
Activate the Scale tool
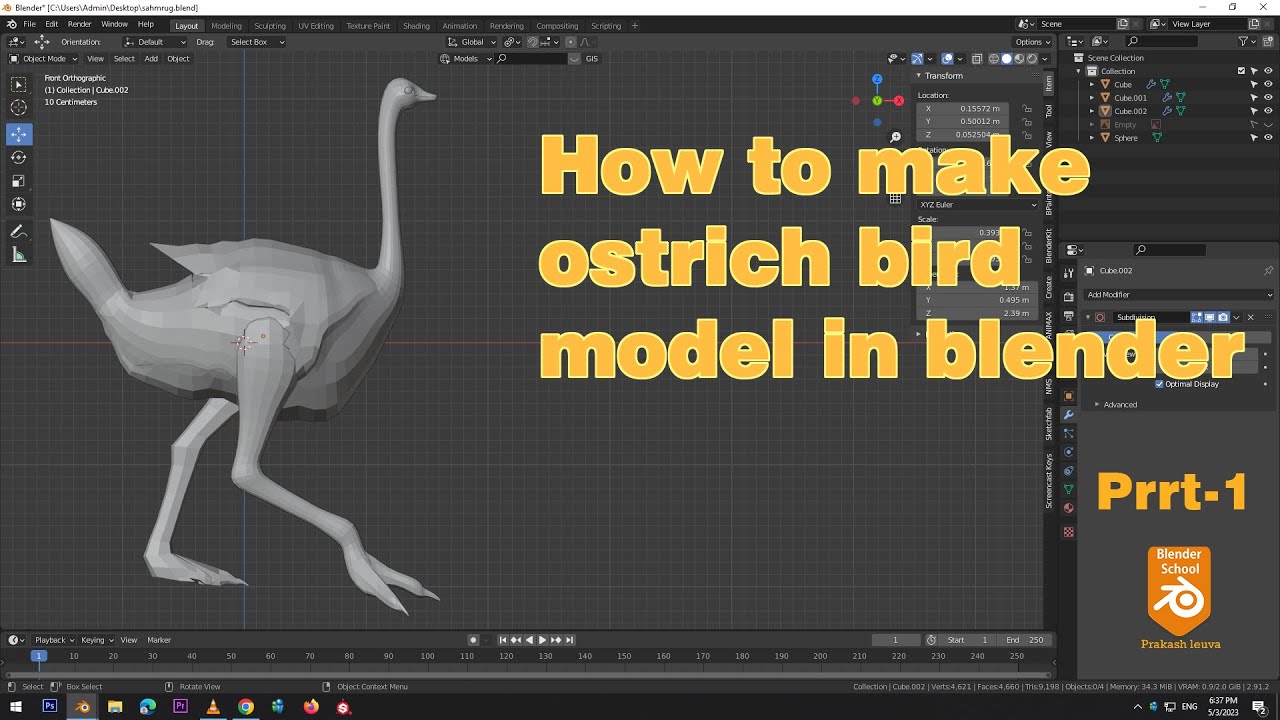coord(19,181)
